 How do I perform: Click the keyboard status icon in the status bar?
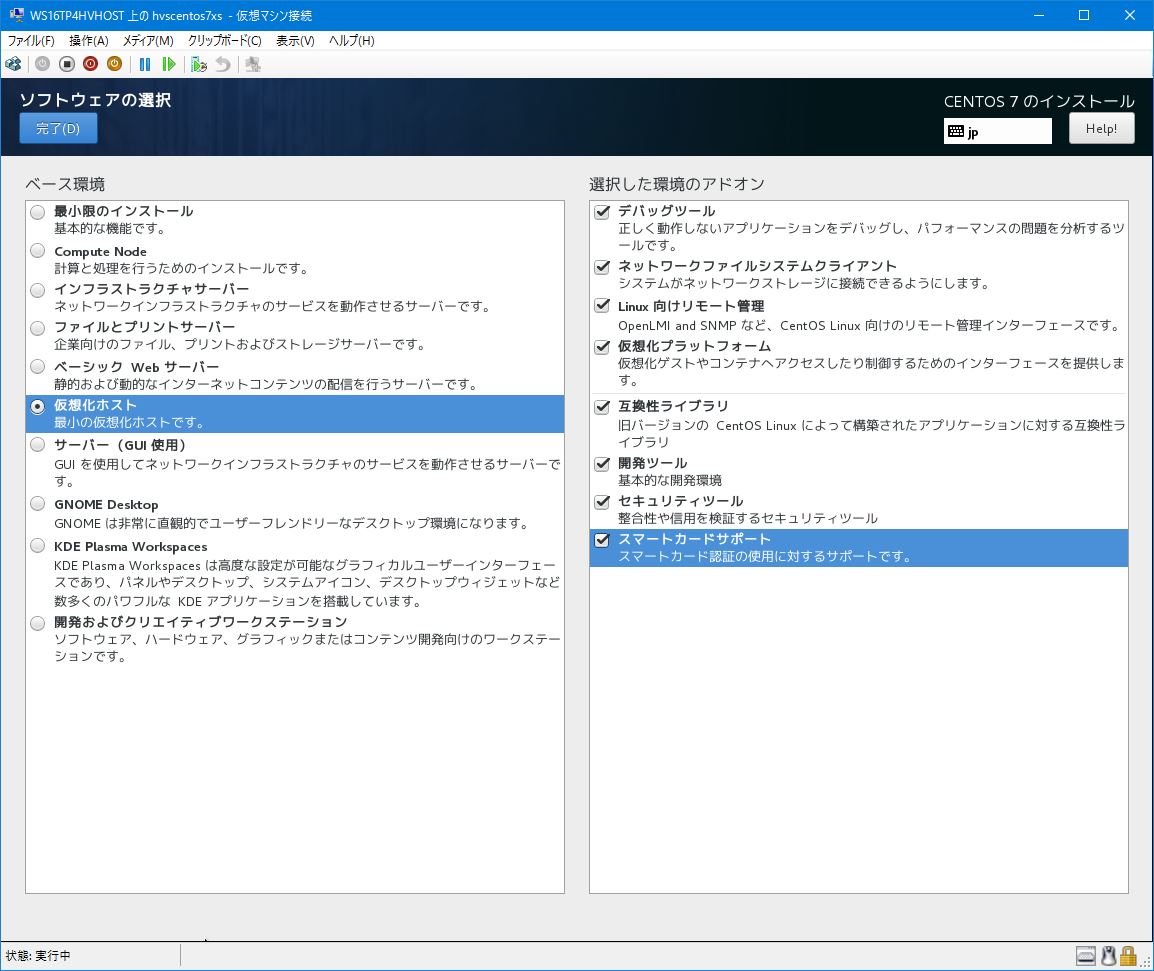1086,956
